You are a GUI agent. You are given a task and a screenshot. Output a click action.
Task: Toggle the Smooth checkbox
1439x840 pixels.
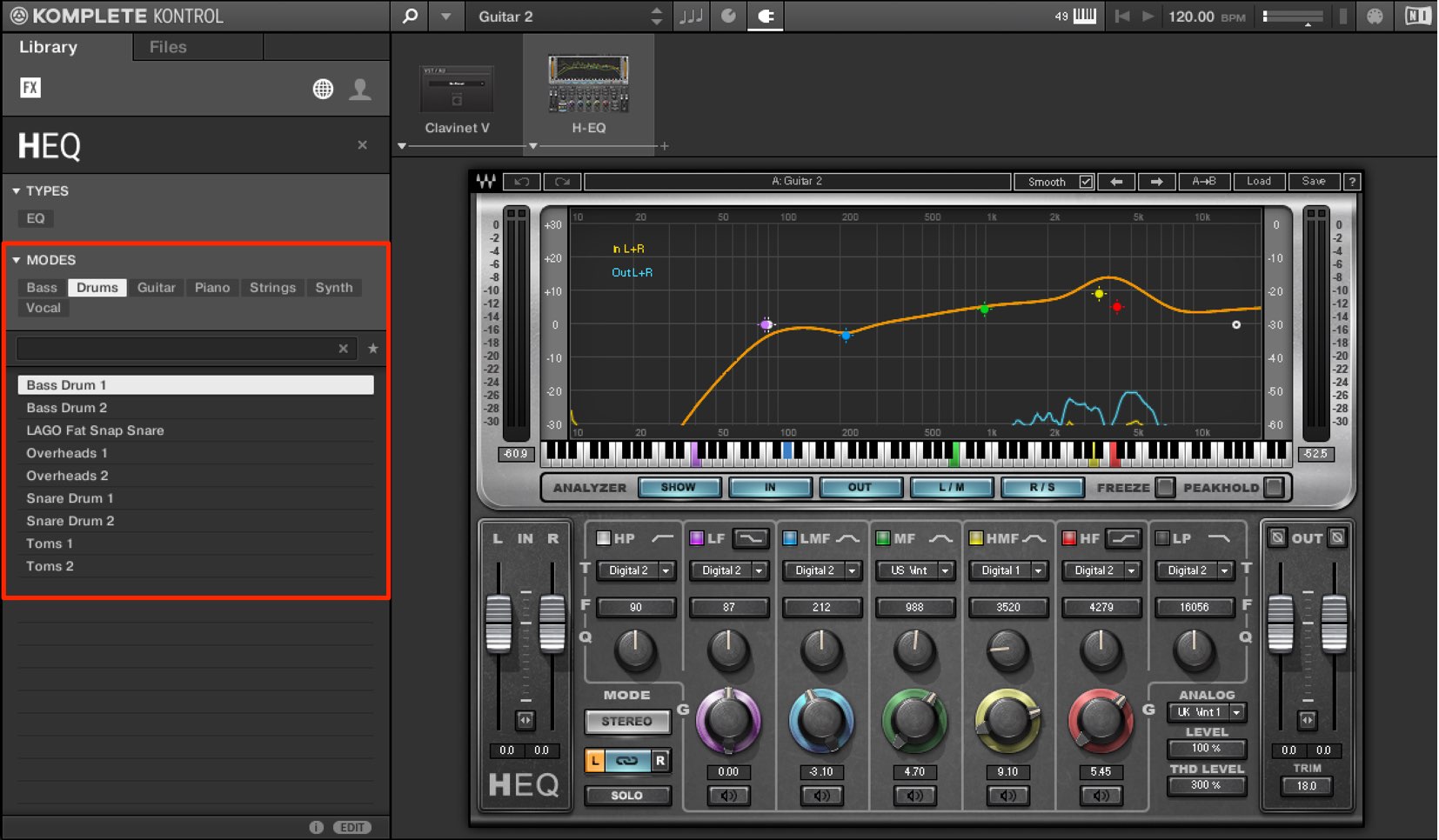(x=1086, y=182)
